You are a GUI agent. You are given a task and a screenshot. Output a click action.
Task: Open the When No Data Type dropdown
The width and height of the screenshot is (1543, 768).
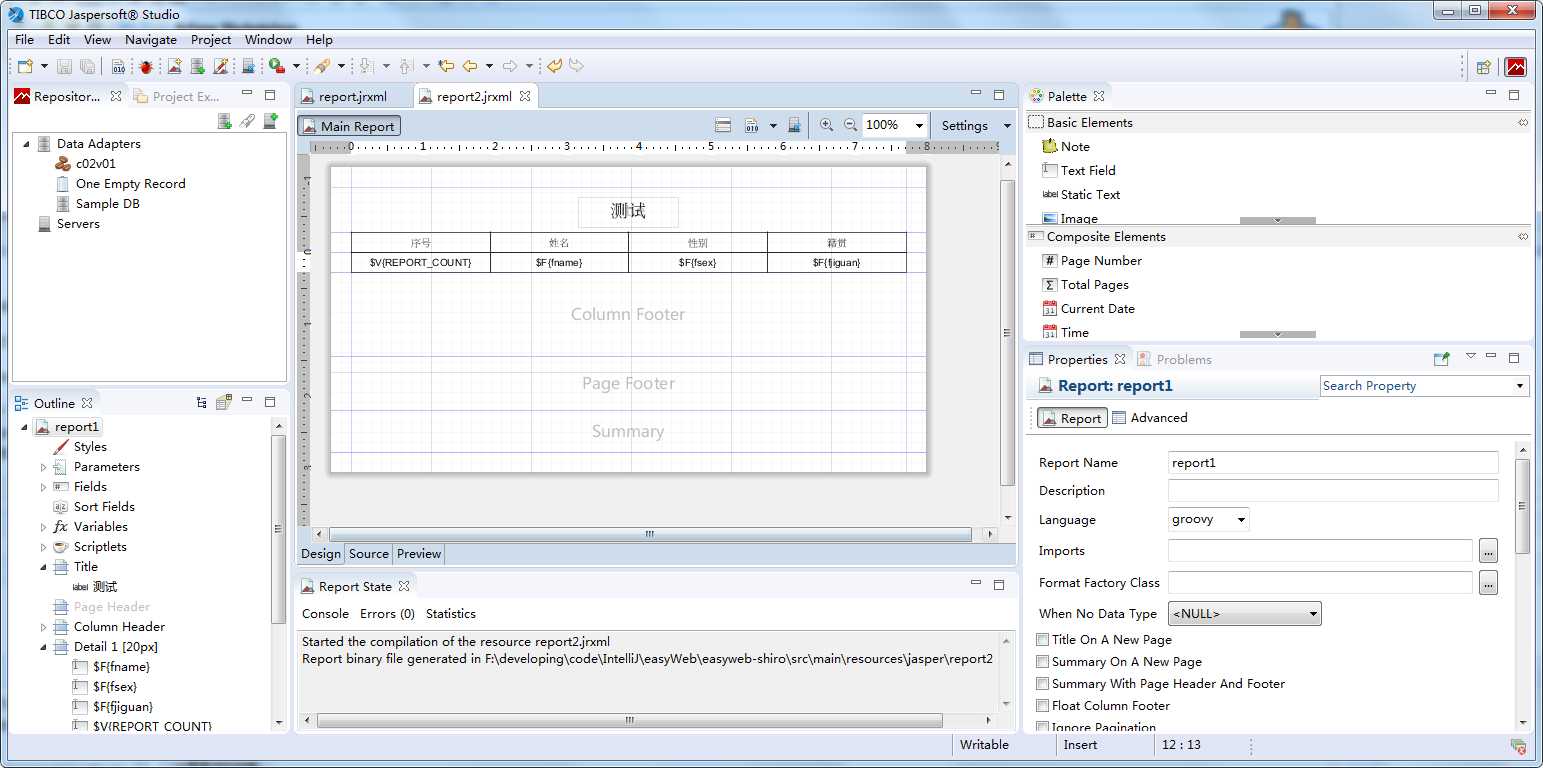click(1245, 613)
